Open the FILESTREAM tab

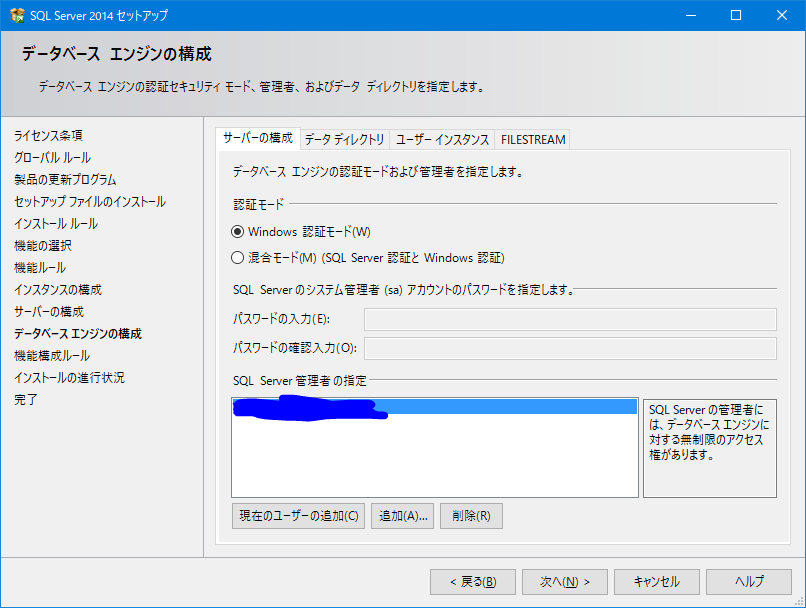coord(533,140)
